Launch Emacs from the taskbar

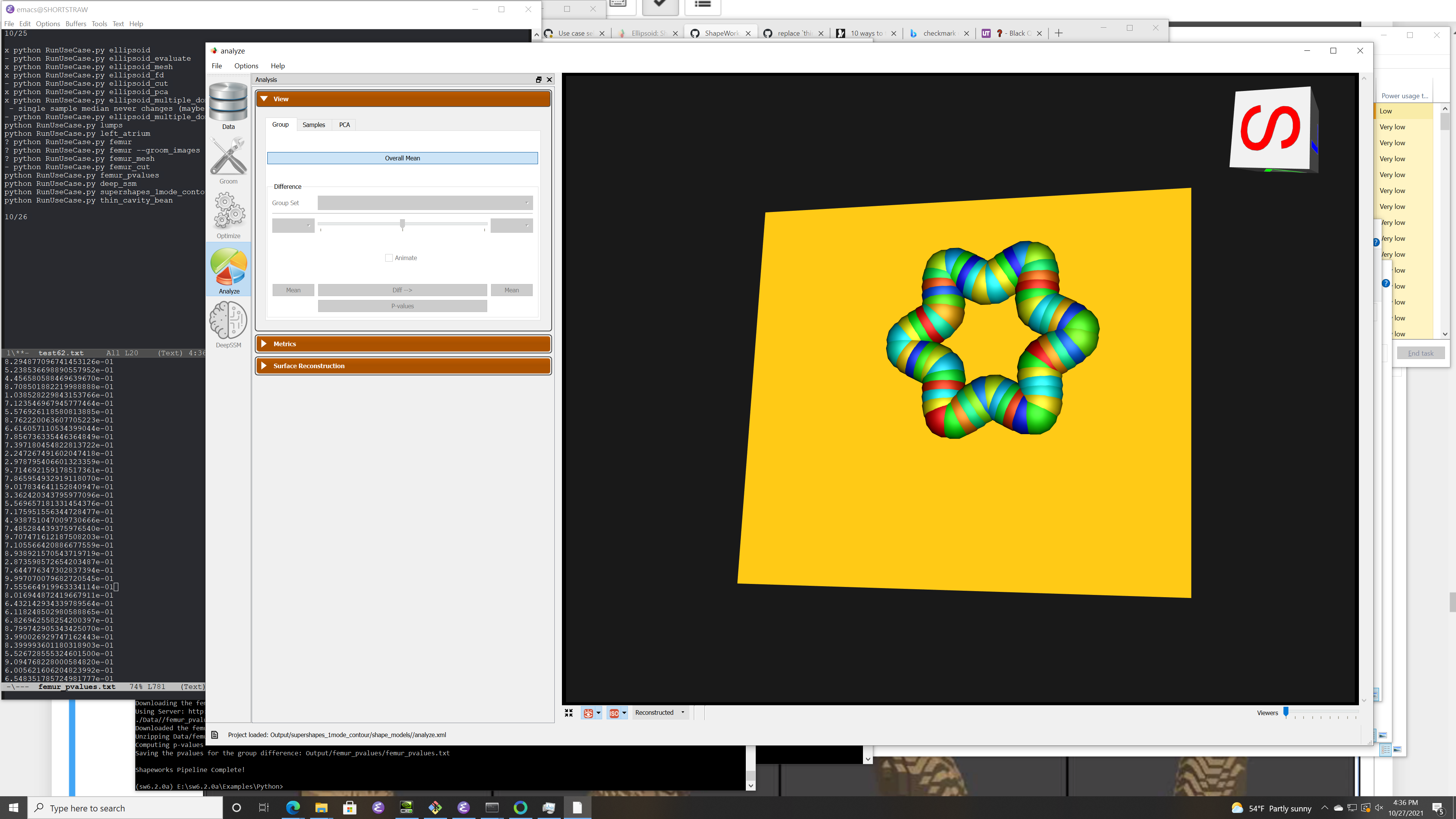tap(378, 808)
